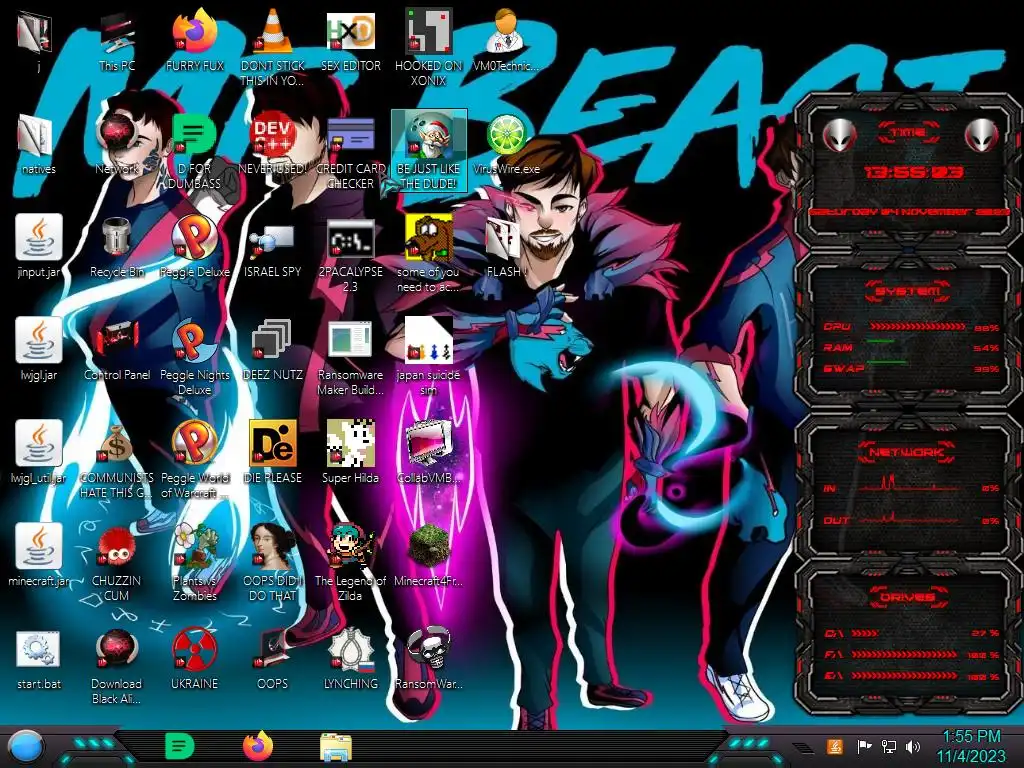Open the Minecraft4Fr... grass block icon
This screenshot has width=1024, height=768.
(x=428, y=546)
